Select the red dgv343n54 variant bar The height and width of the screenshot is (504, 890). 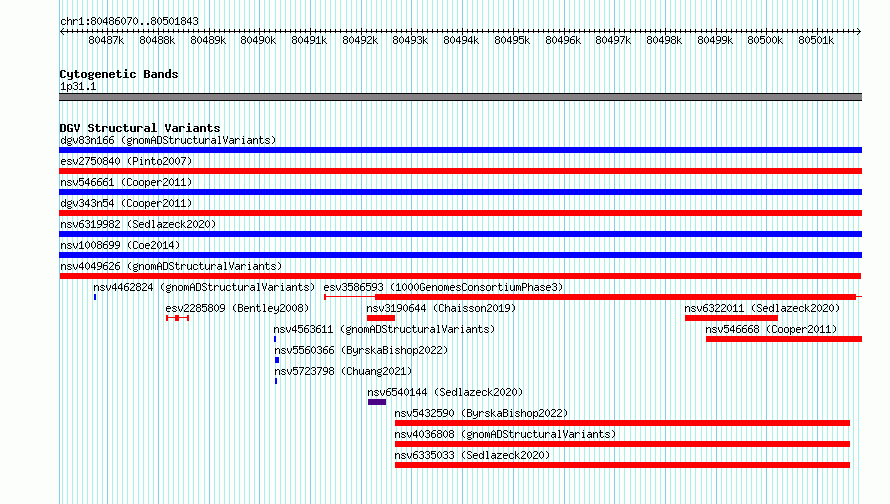tap(460, 213)
